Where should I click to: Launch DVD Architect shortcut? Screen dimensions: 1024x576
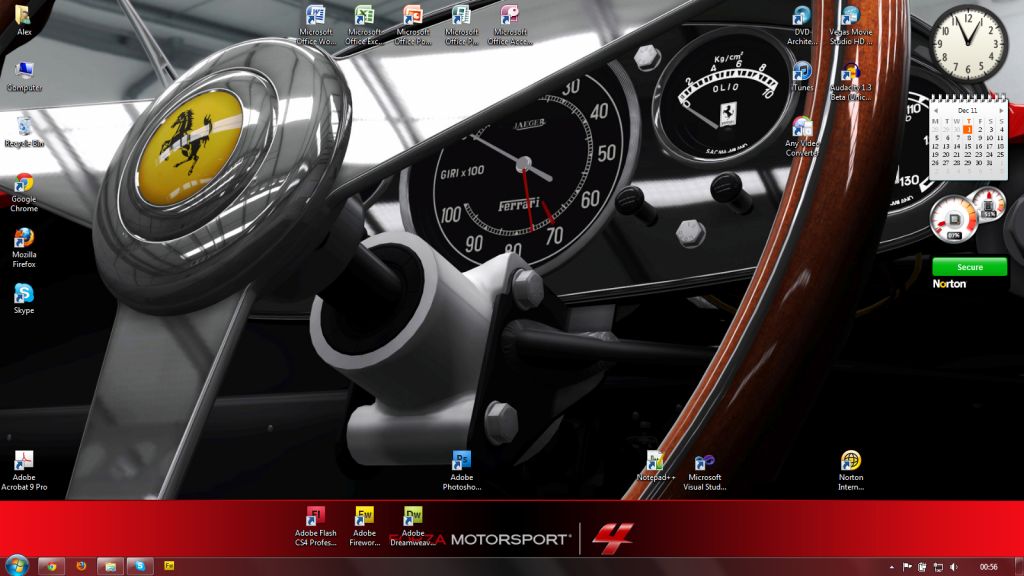(x=802, y=25)
